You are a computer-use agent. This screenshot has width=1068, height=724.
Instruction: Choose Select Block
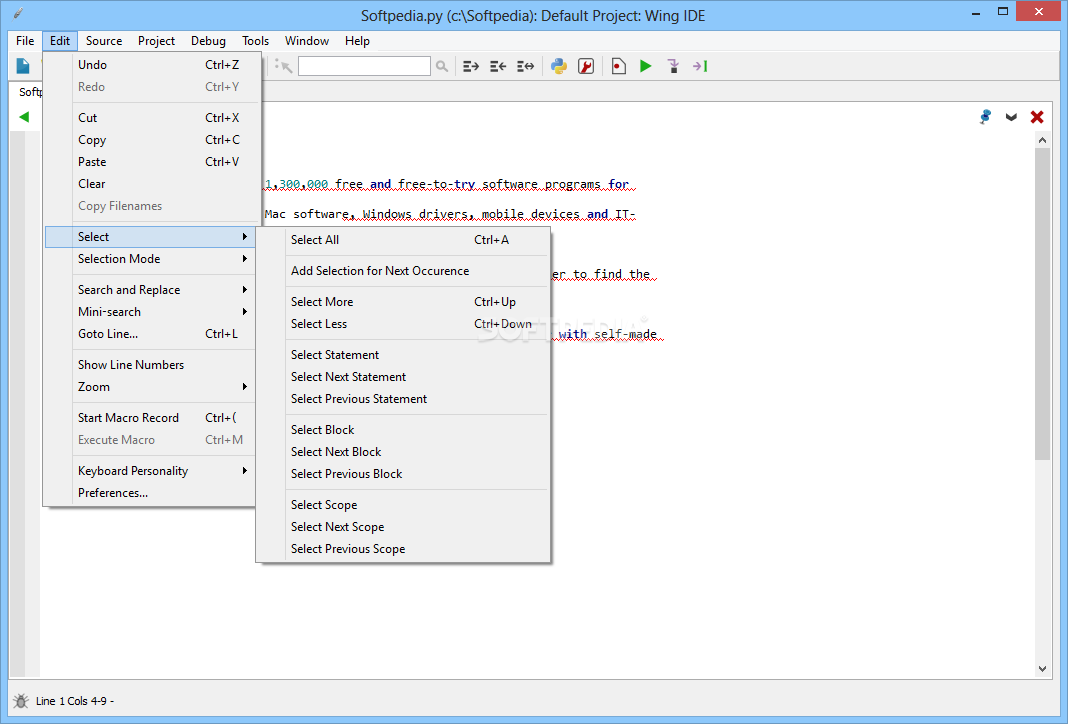pyautogui.click(x=403, y=430)
